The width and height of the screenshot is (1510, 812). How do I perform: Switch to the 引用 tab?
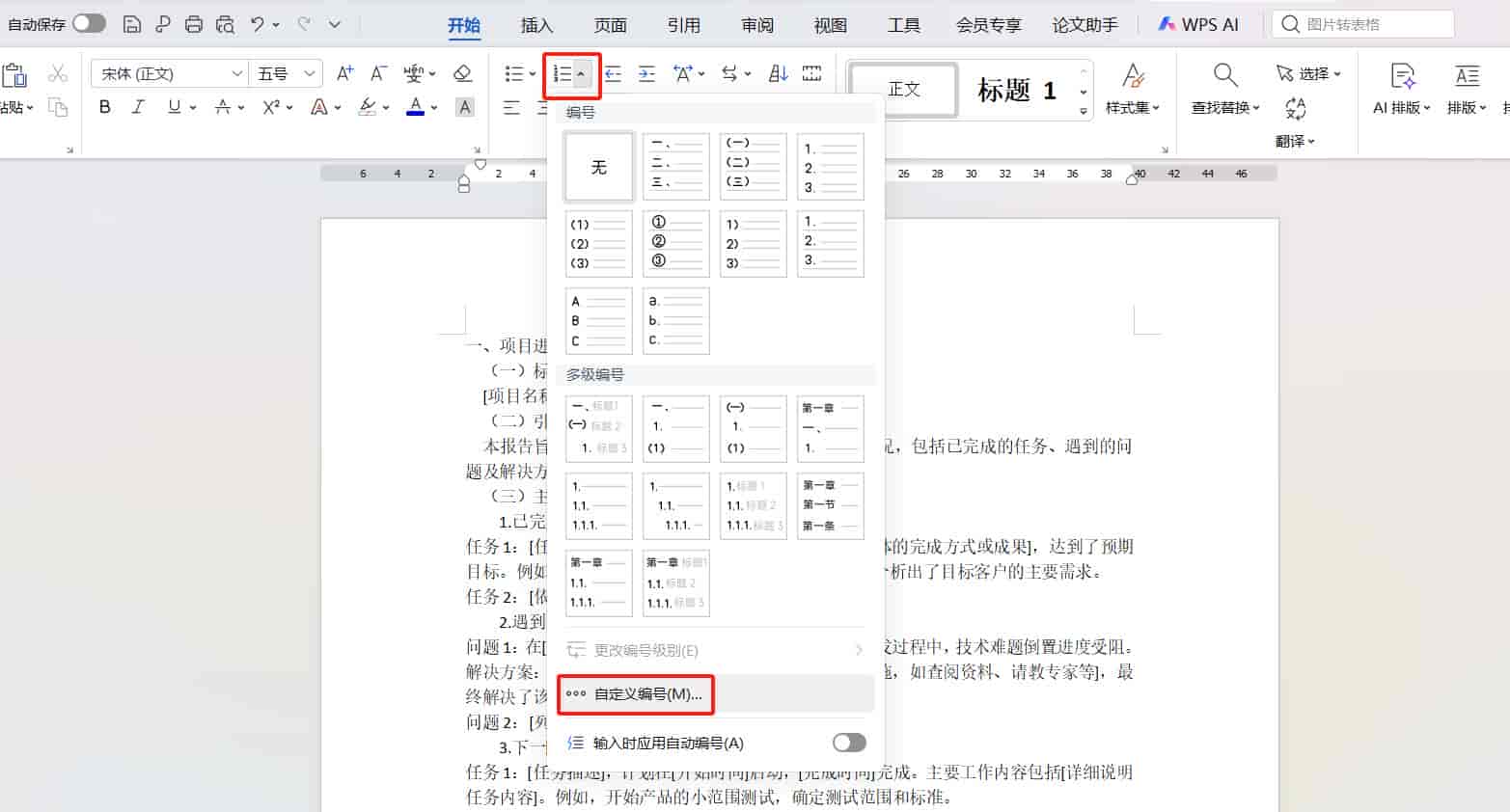click(x=683, y=25)
